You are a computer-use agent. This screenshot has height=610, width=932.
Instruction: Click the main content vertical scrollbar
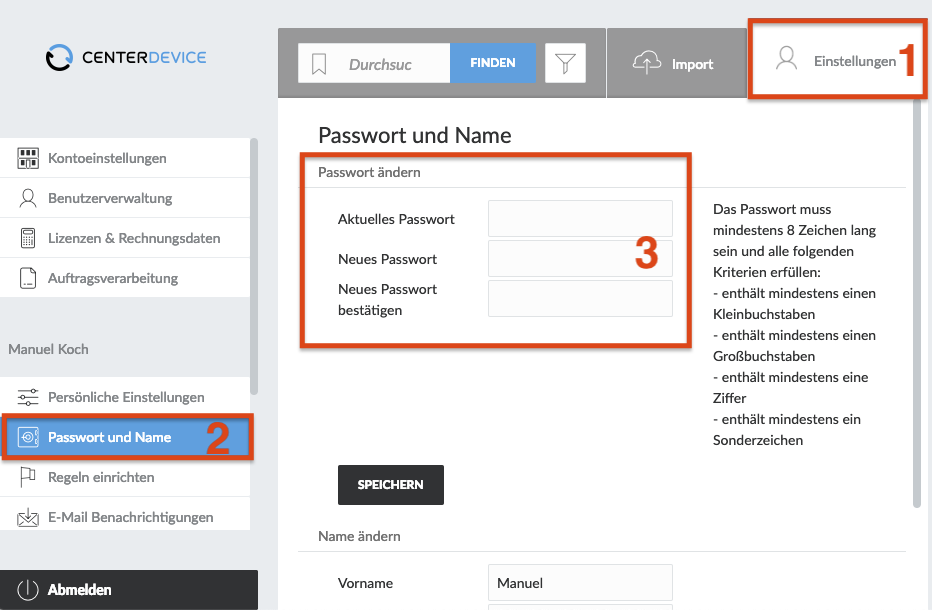(x=917, y=303)
